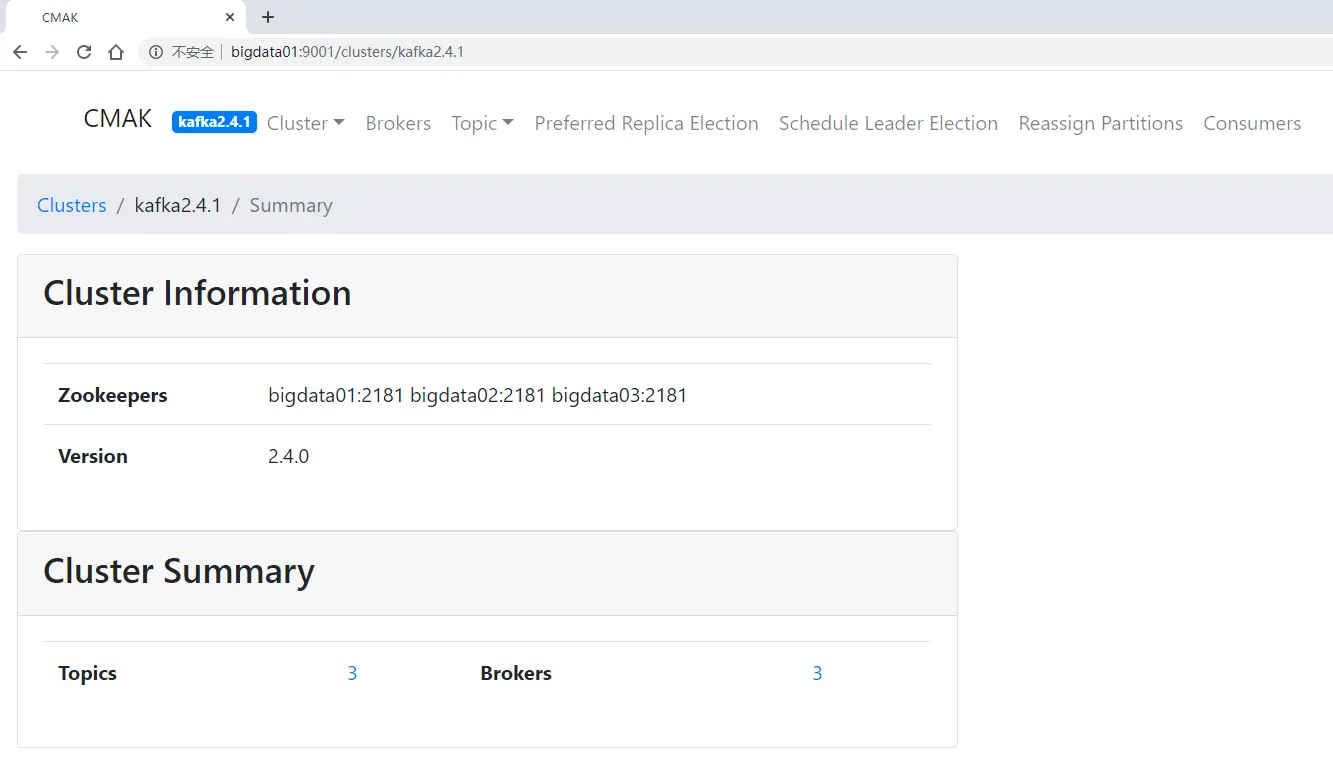The width and height of the screenshot is (1333, 757).
Task: Click the Clusters breadcrumb link
Action: tap(71, 205)
